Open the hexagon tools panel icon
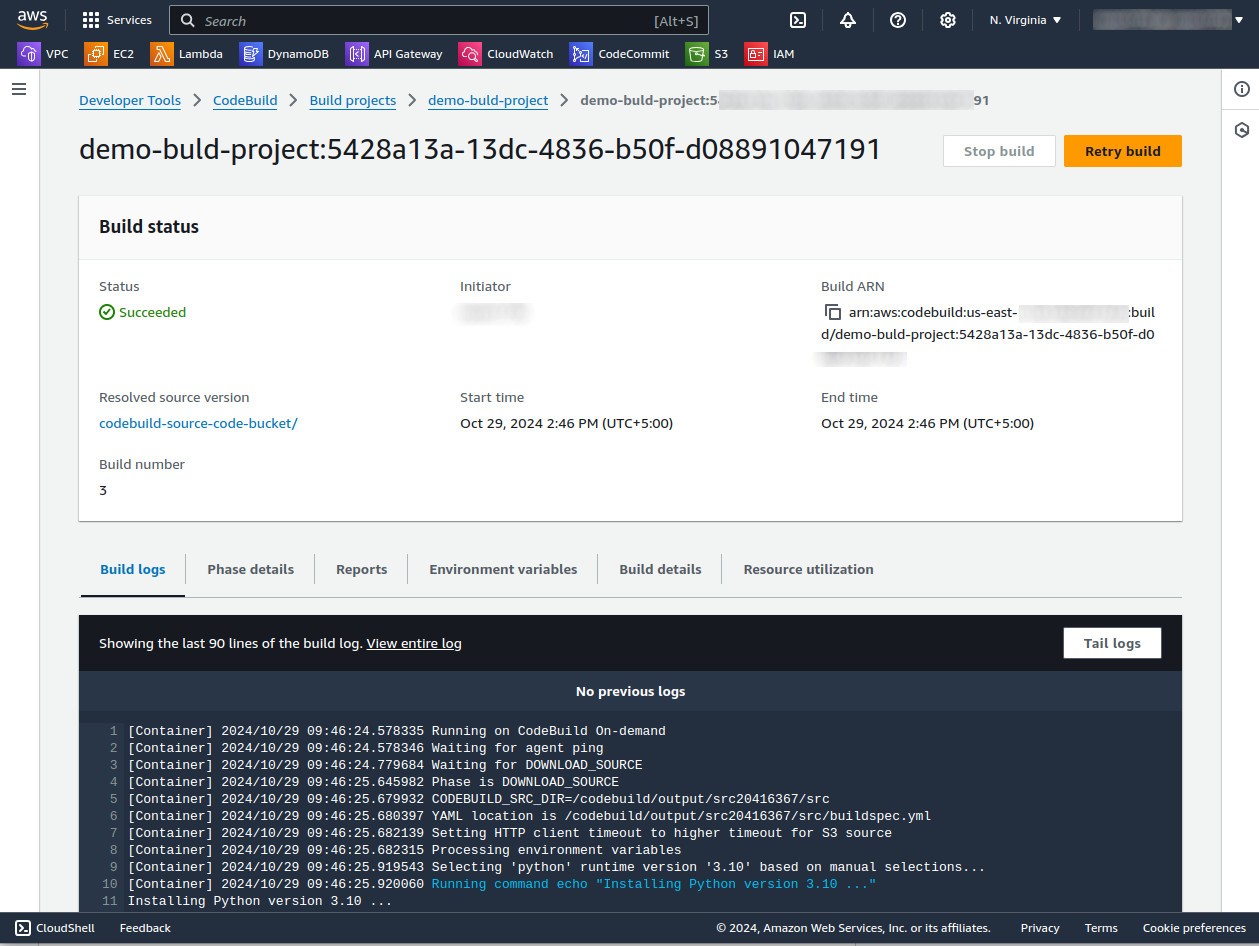The height and width of the screenshot is (946, 1259). pyautogui.click(x=1242, y=130)
